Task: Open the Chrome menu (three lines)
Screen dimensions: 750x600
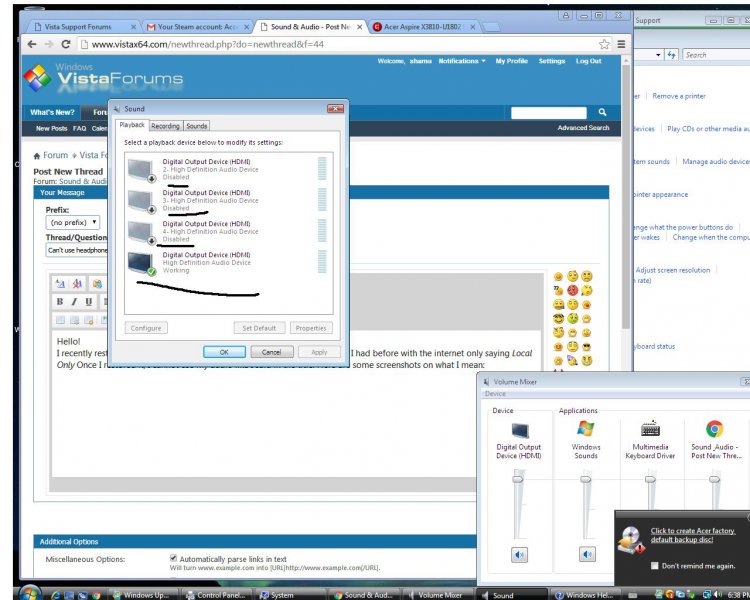Action: [x=621, y=44]
